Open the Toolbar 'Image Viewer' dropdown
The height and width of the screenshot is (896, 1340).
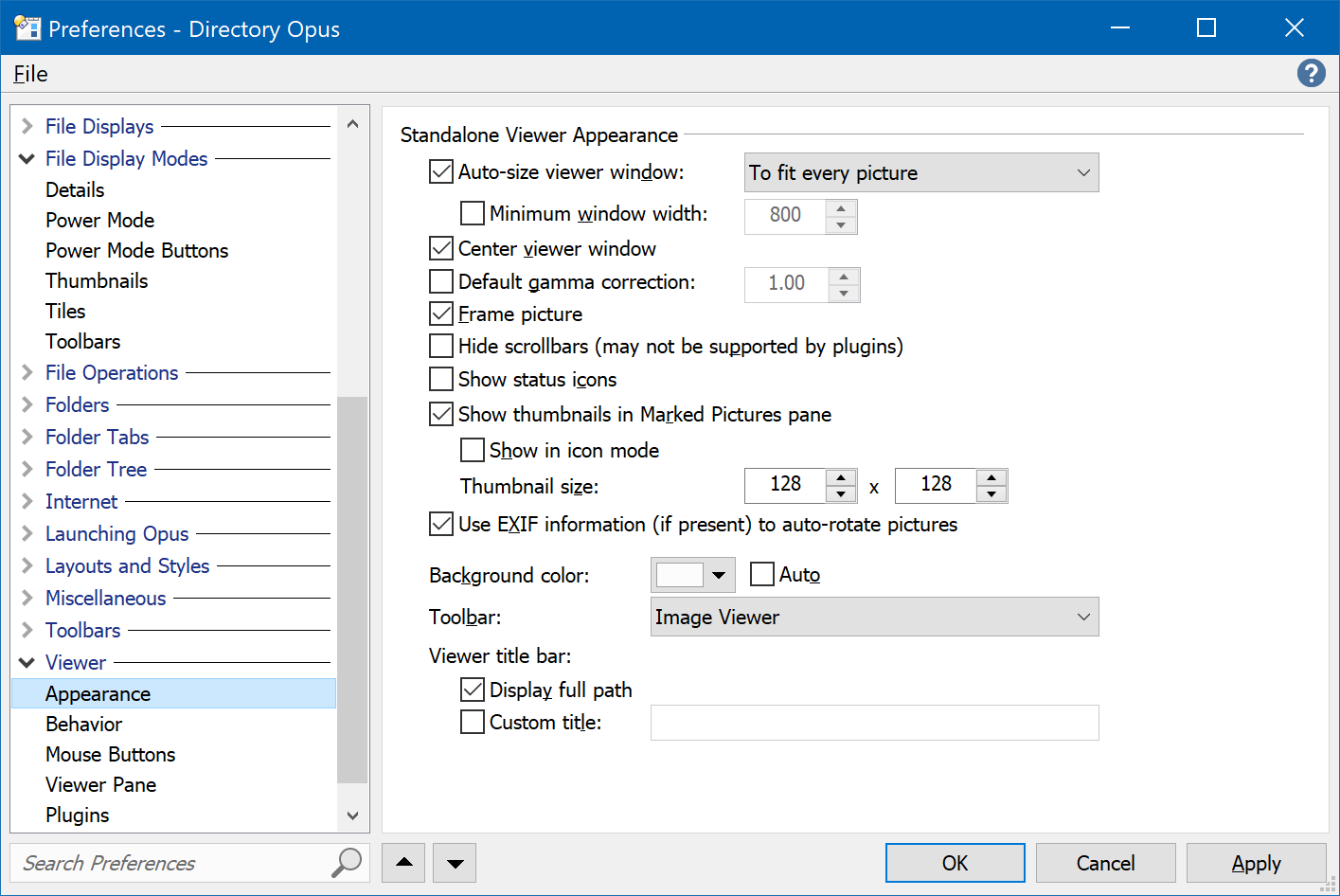[x=874, y=617]
